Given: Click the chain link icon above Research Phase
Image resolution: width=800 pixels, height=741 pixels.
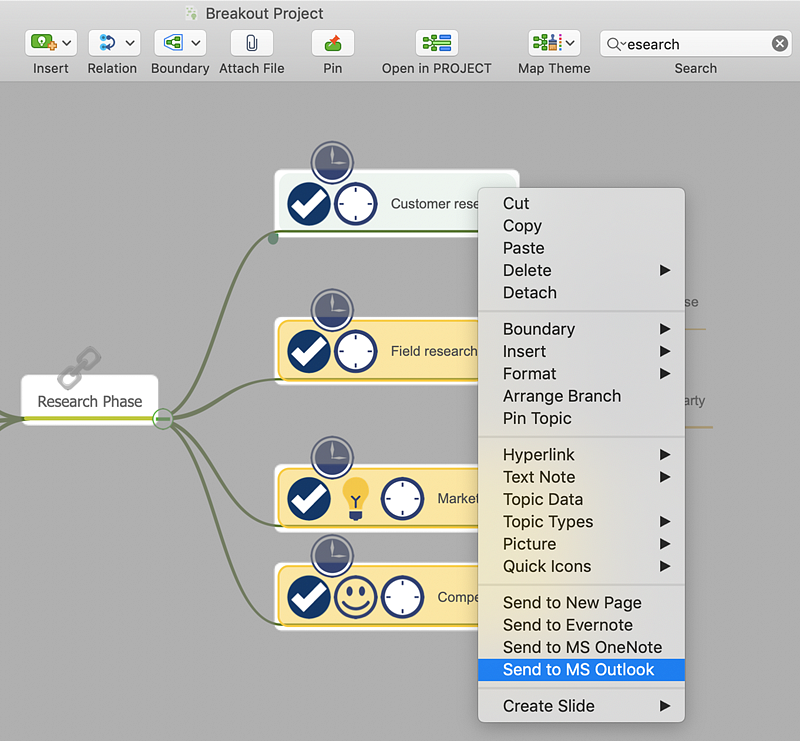Looking at the screenshot, I should pos(79,367).
